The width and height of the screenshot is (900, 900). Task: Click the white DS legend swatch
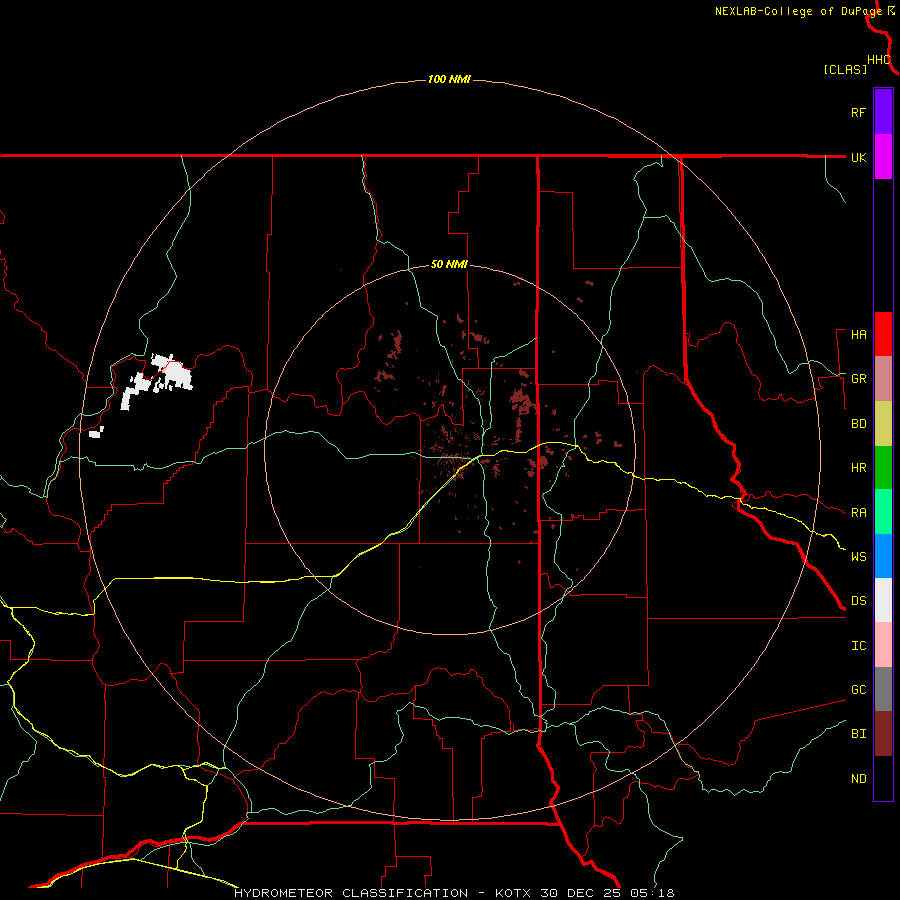(x=883, y=600)
